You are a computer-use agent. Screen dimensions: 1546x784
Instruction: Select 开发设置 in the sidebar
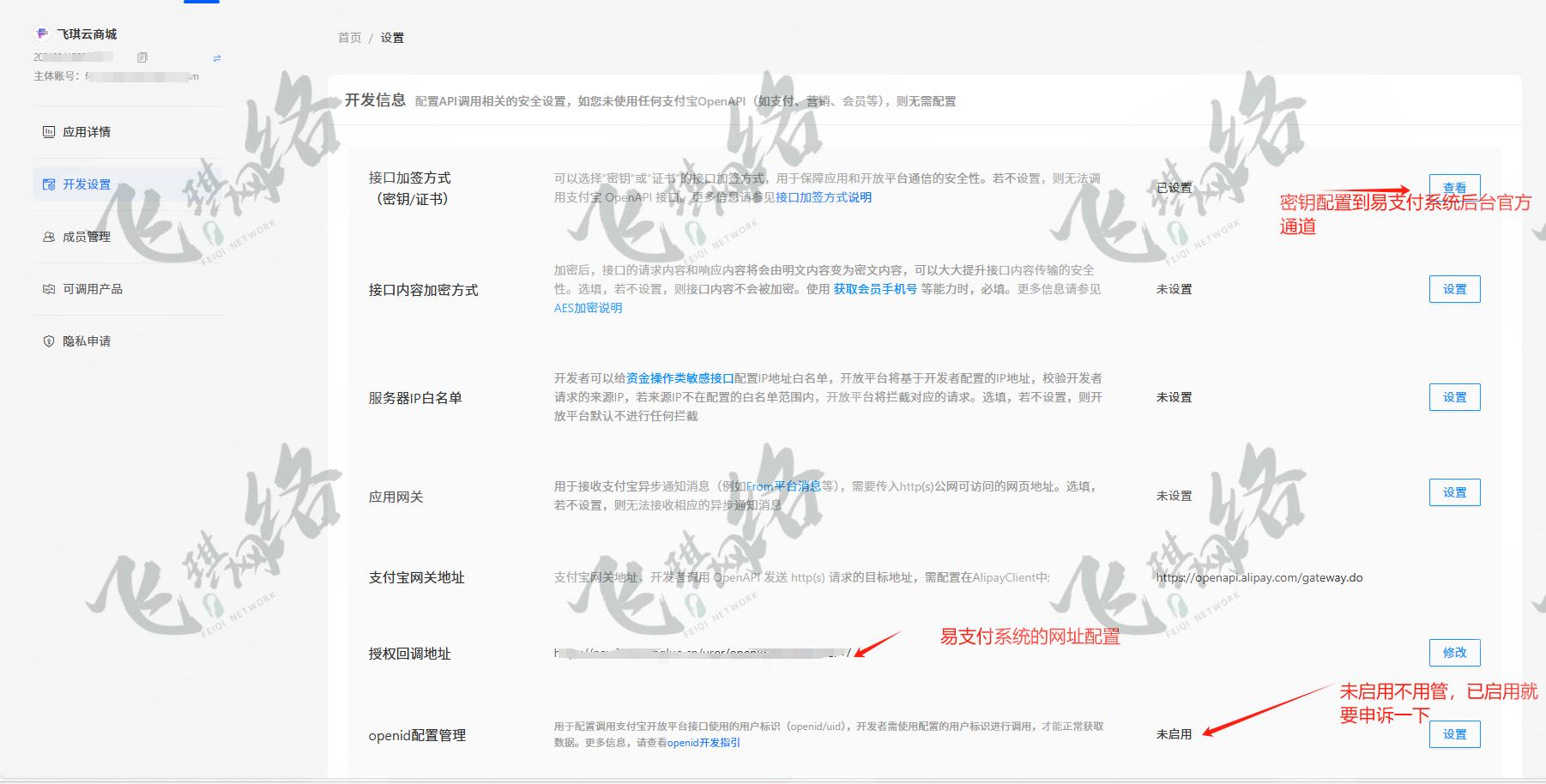pyautogui.click(x=128, y=184)
